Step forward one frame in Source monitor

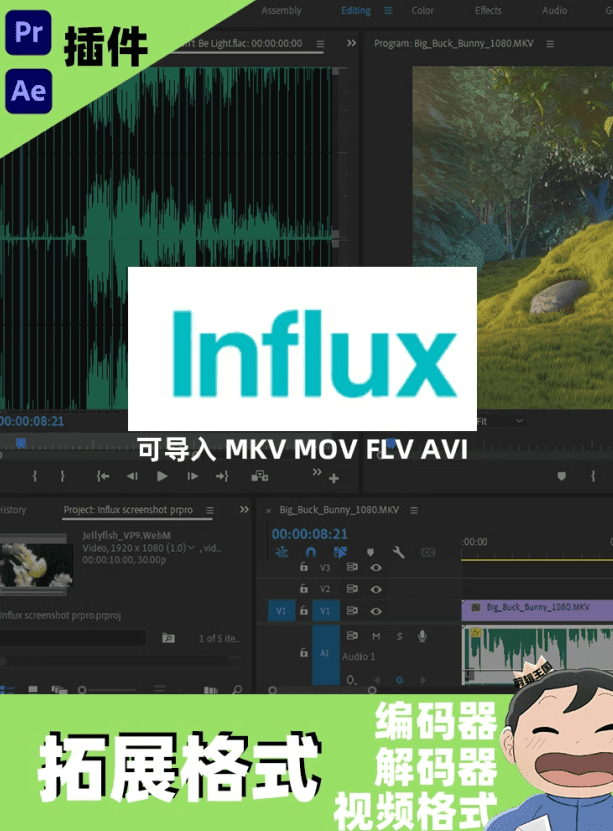click(192, 476)
